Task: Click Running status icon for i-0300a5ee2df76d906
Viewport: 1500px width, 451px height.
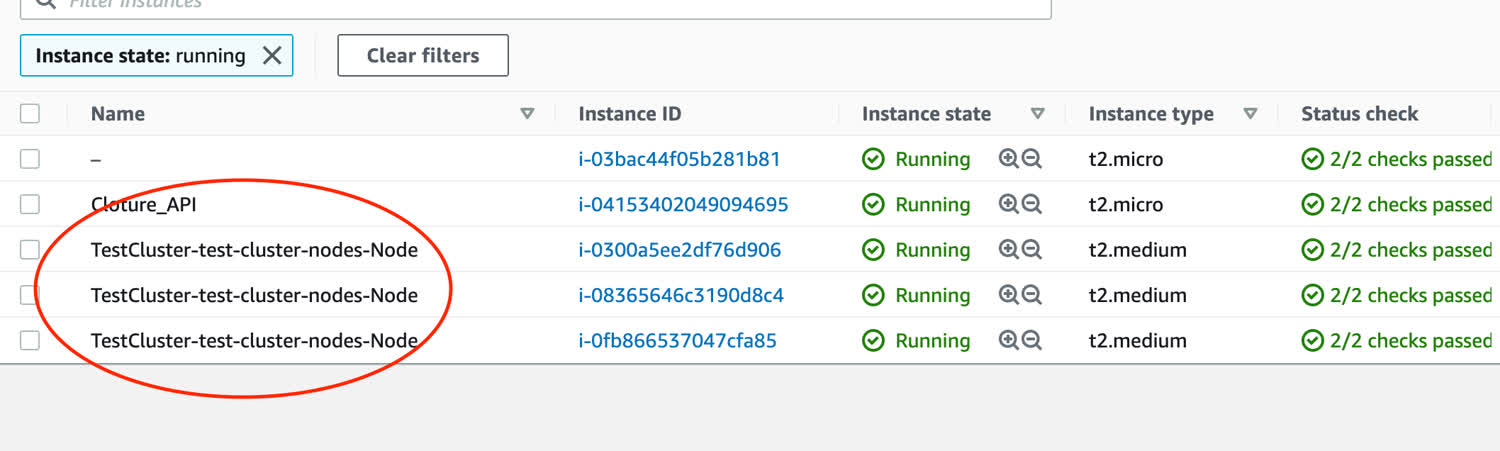Action: pos(873,250)
